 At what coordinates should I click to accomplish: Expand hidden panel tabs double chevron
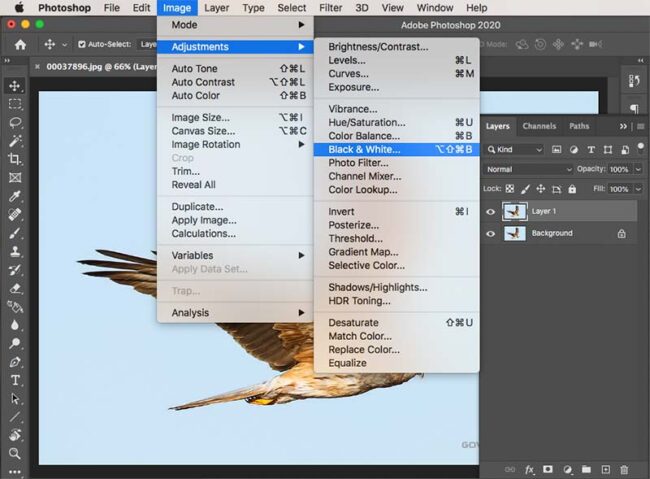(x=623, y=126)
